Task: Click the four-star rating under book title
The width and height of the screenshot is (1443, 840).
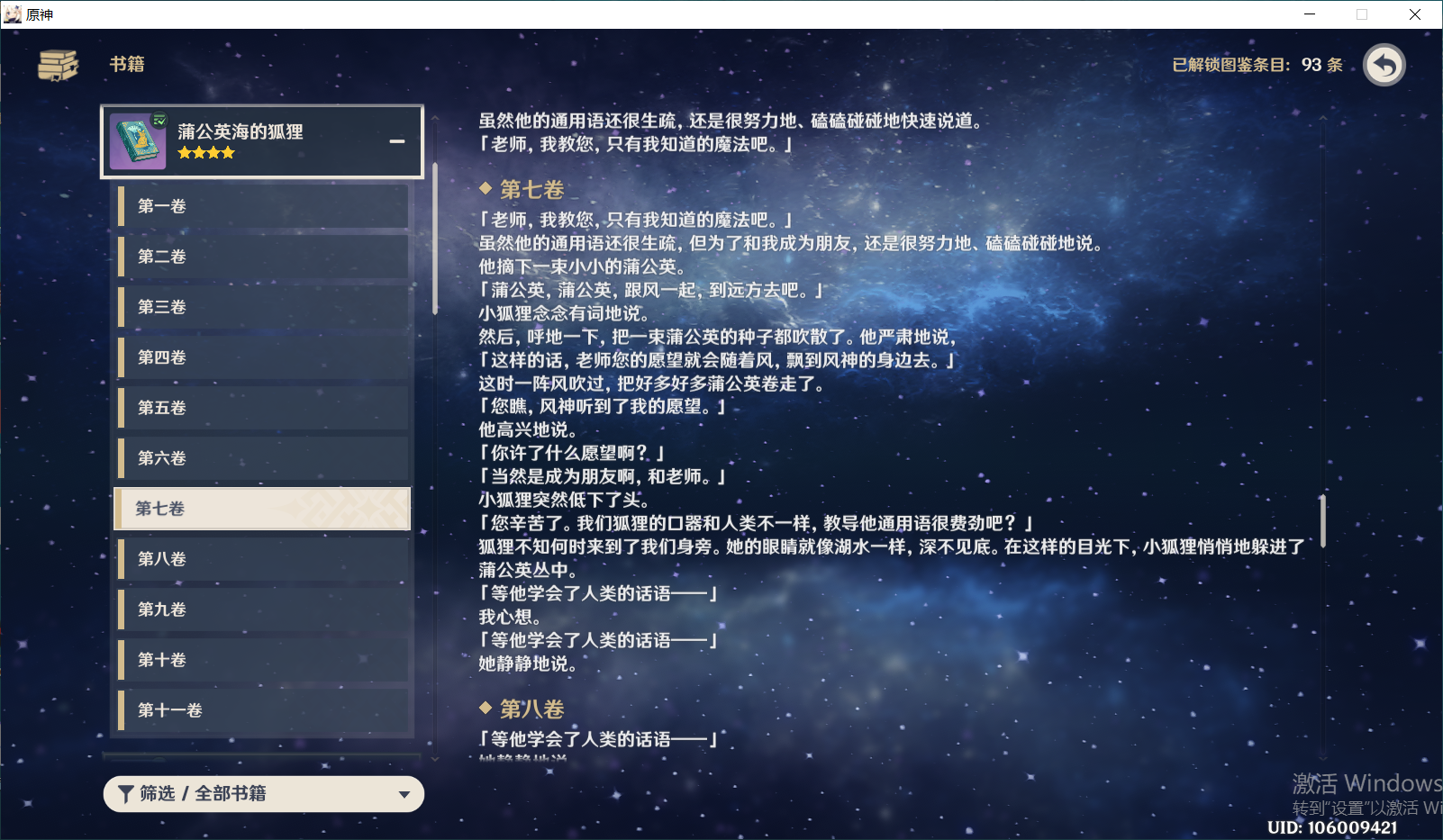Action: [206, 153]
